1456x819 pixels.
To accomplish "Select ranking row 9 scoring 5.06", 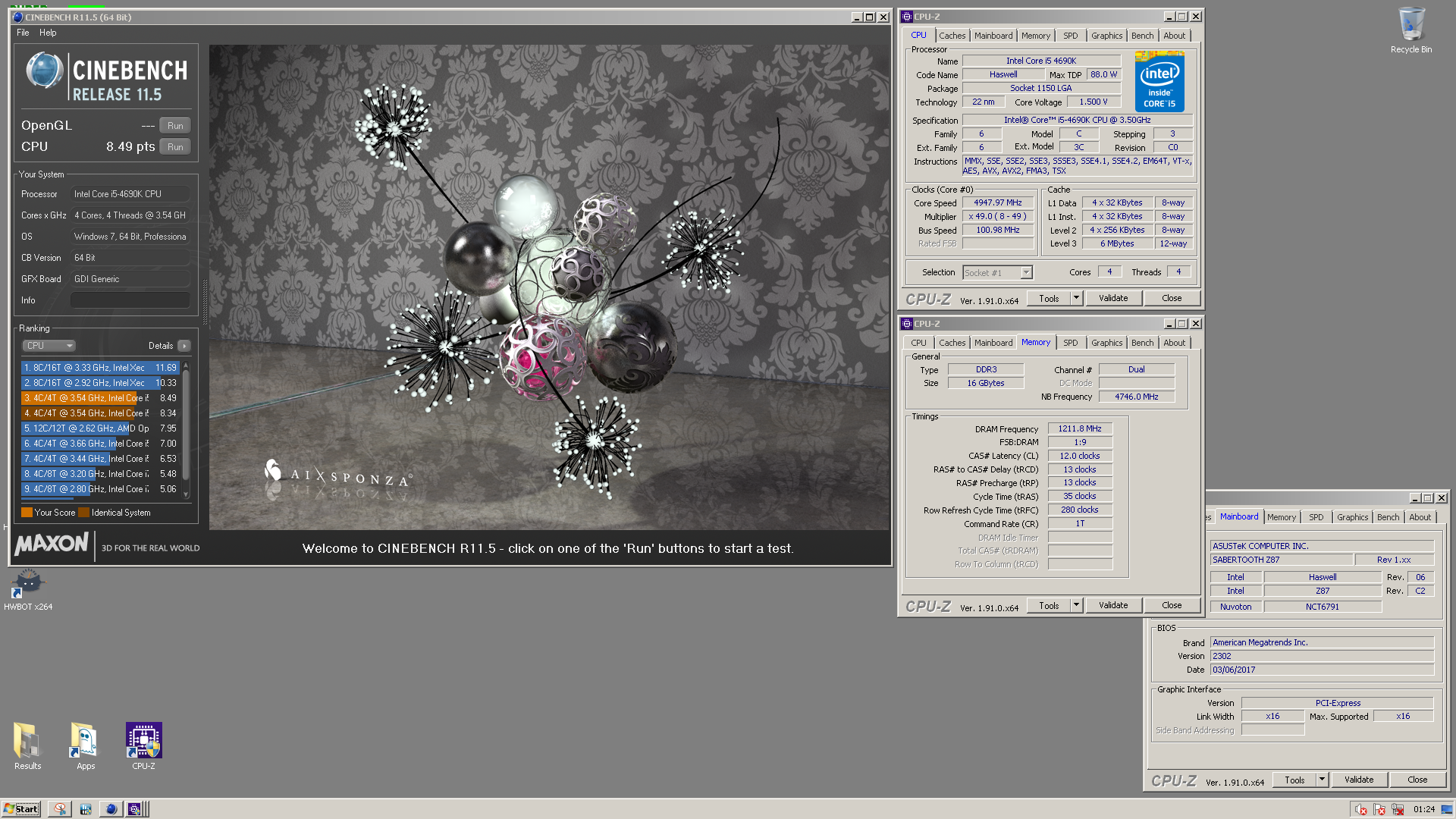I will click(99, 489).
